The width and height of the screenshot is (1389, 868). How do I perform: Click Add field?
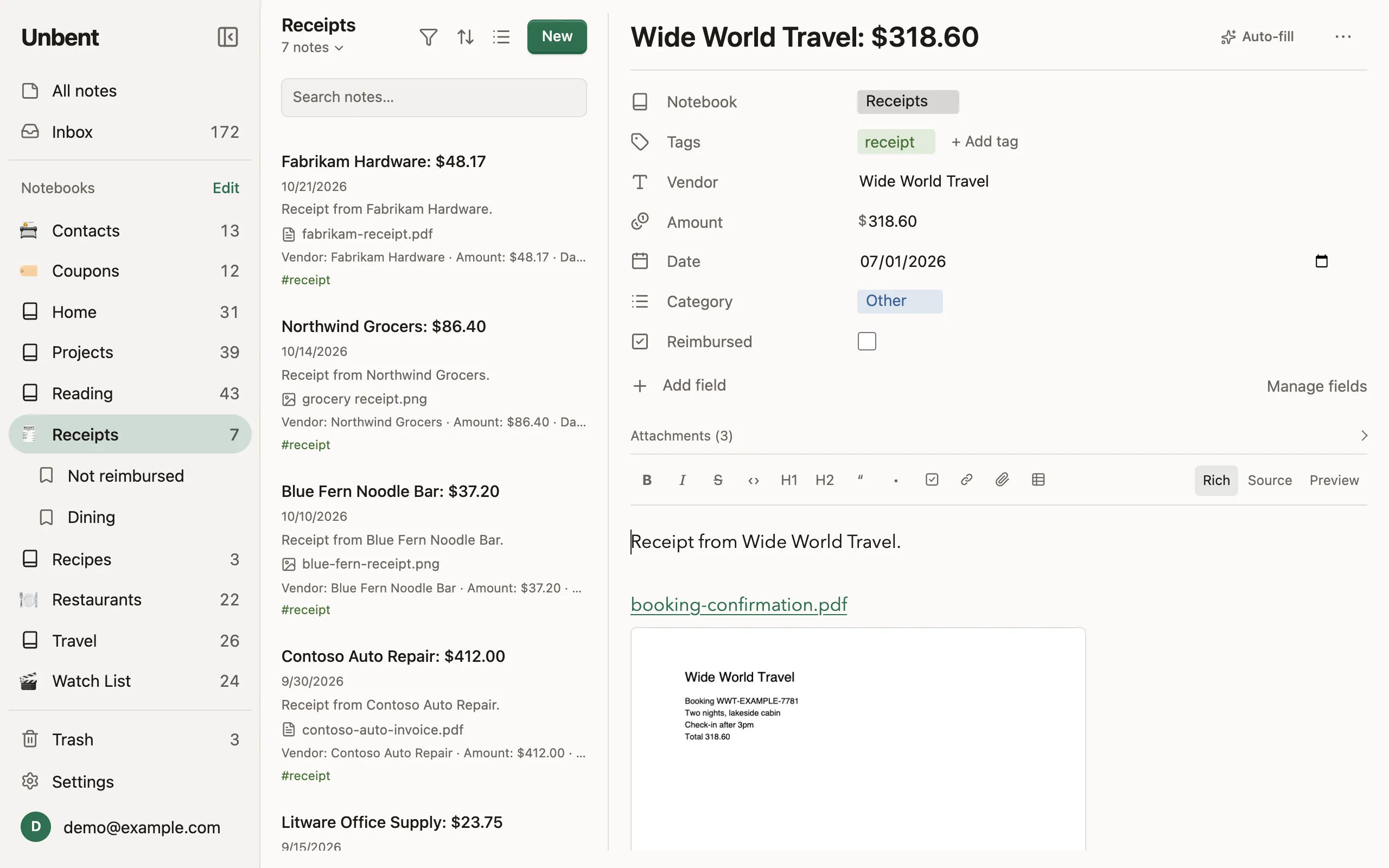tap(679, 386)
